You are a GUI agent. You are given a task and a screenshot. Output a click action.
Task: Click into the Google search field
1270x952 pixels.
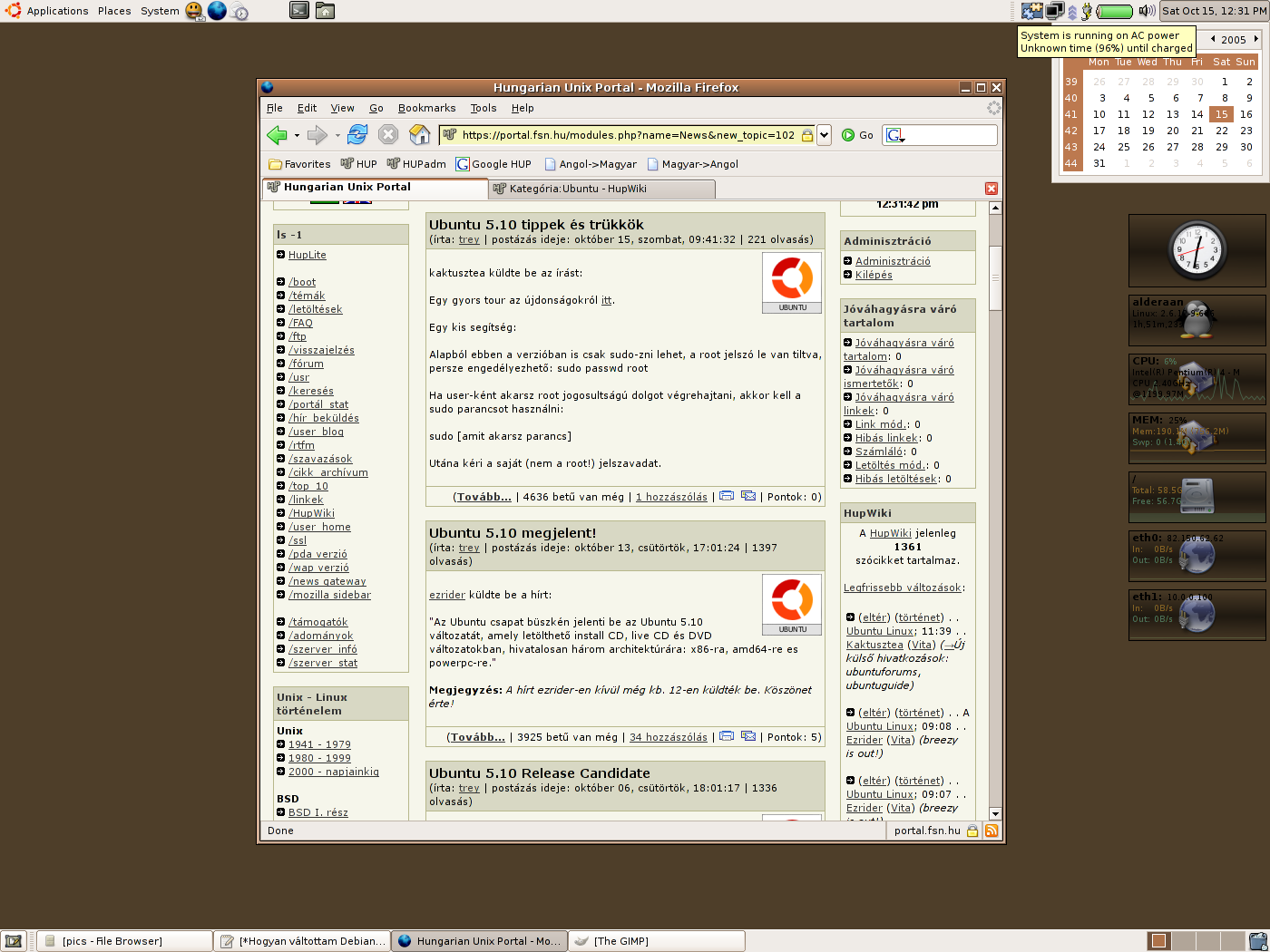pyautogui.click(x=950, y=135)
